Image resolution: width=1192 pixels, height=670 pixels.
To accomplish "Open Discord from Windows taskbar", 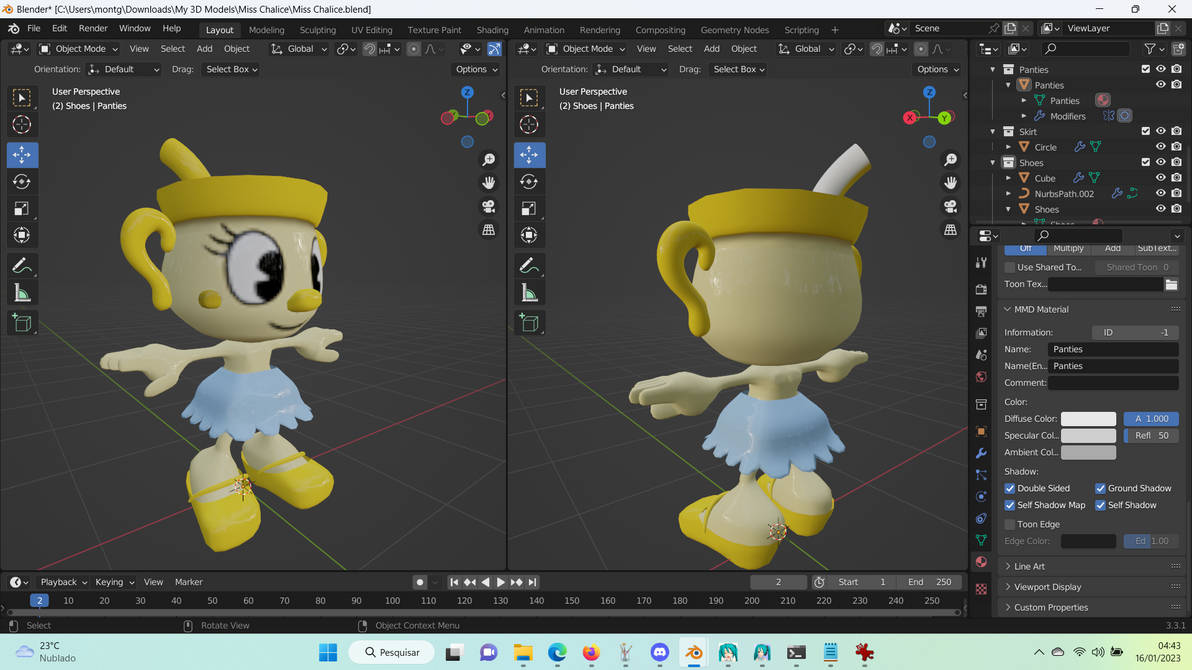I will point(659,653).
